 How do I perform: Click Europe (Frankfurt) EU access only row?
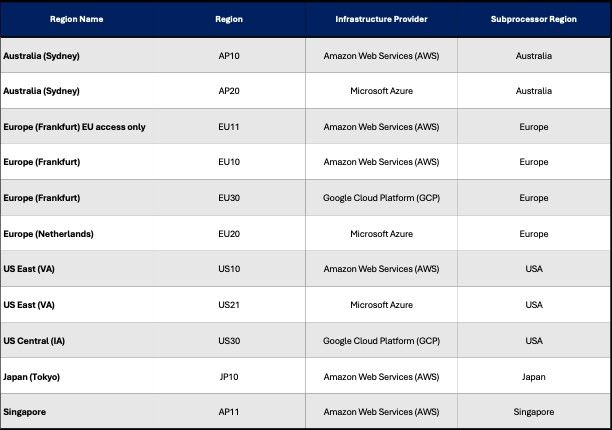click(306, 127)
